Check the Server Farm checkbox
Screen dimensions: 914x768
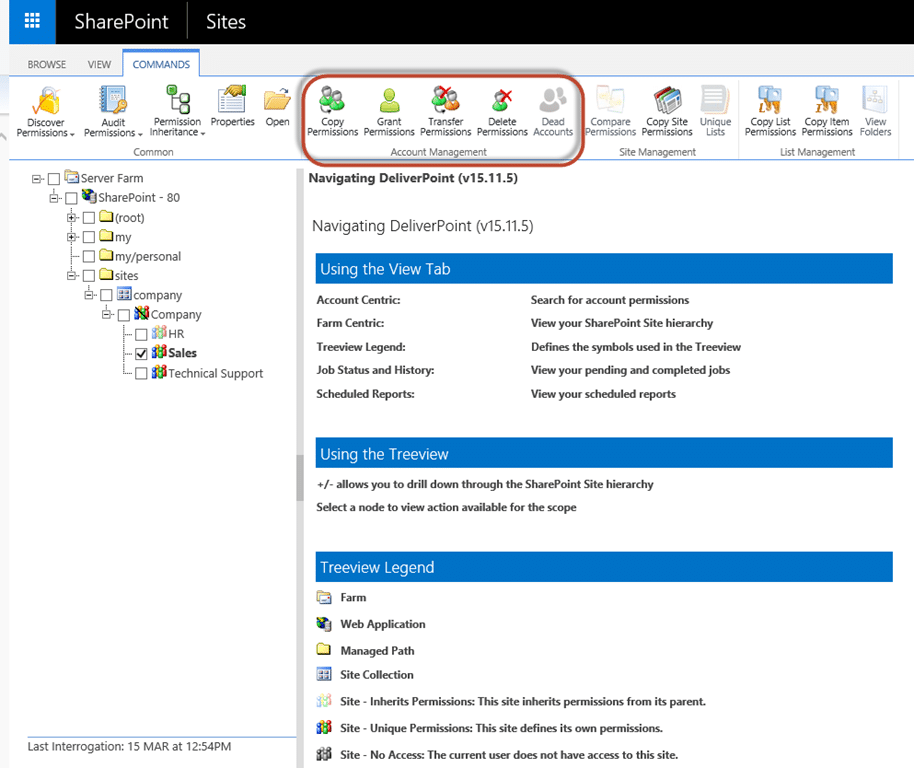[54, 178]
